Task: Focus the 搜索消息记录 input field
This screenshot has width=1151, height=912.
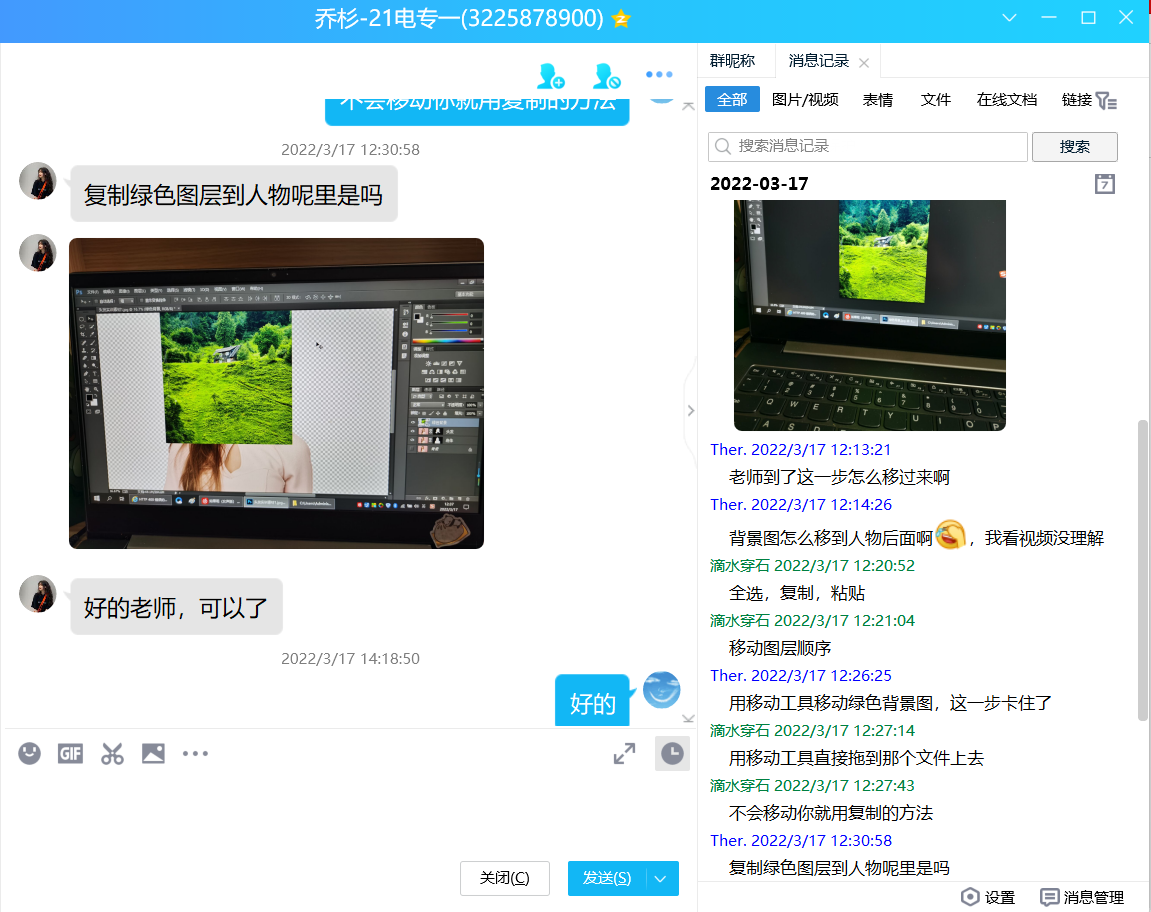Action: click(868, 147)
